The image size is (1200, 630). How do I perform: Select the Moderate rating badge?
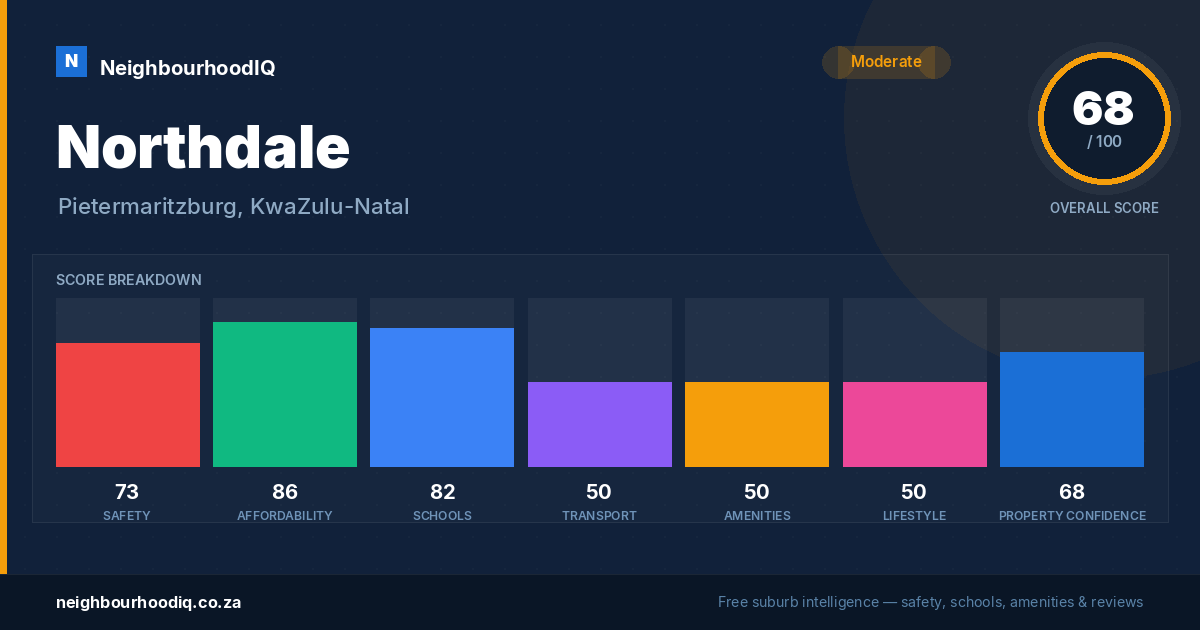(x=886, y=62)
